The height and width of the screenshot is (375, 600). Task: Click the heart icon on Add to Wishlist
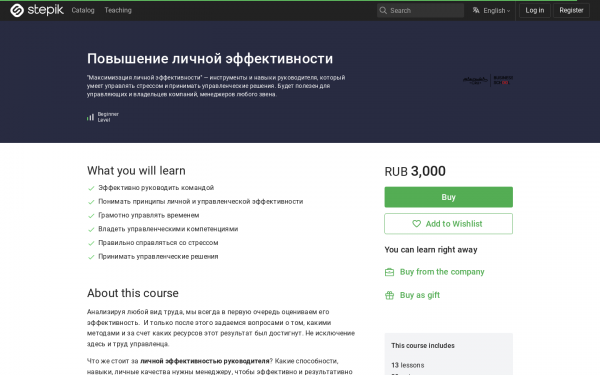pyautogui.click(x=416, y=223)
